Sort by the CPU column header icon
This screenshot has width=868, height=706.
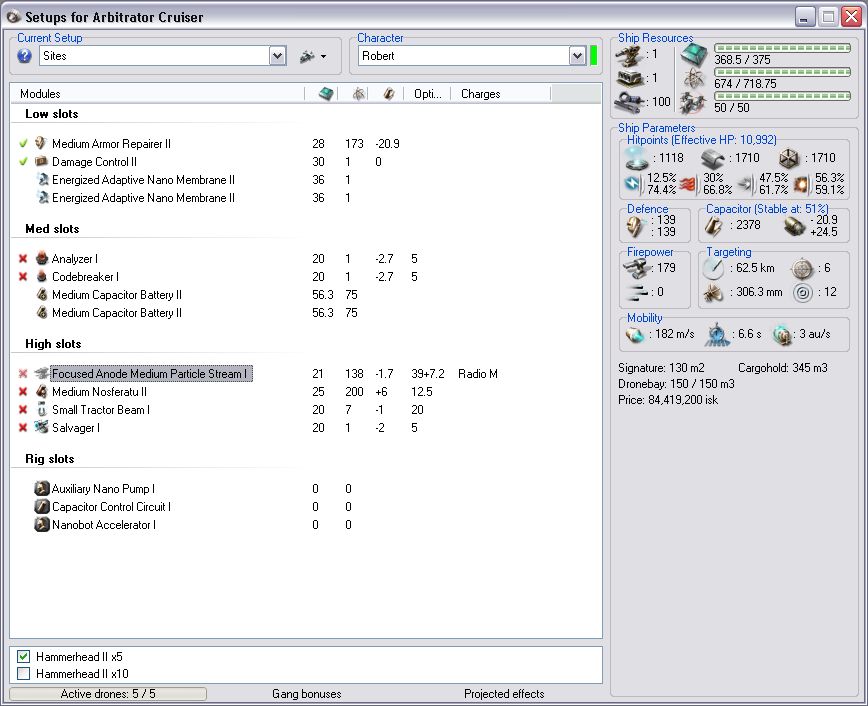tap(326, 94)
